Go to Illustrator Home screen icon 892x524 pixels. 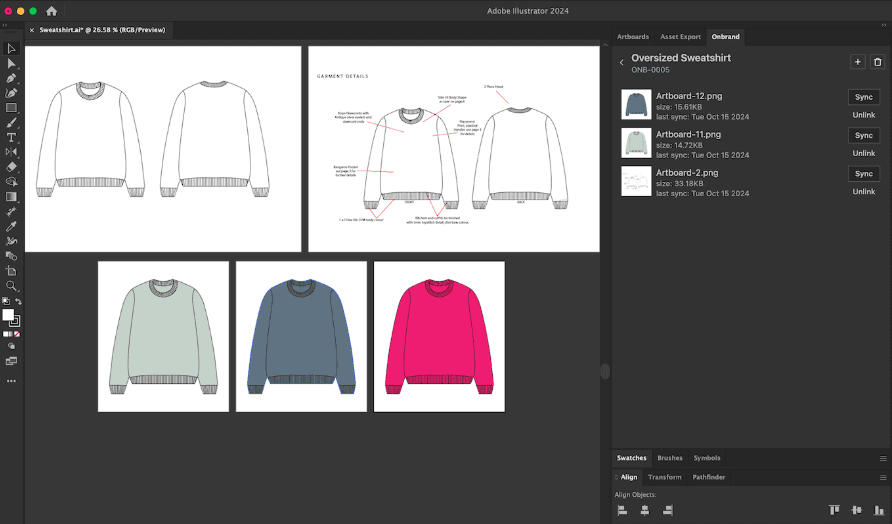(x=51, y=11)
